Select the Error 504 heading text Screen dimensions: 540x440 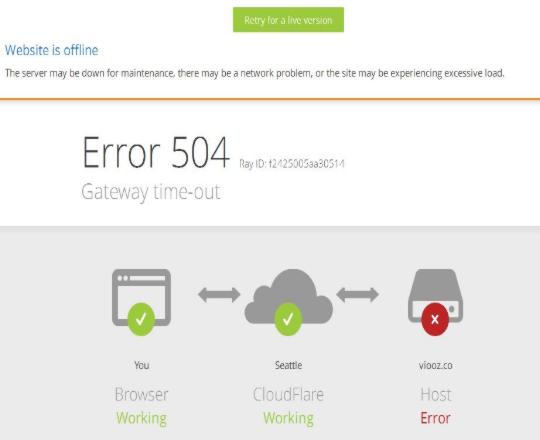click(x=156, y=152)
